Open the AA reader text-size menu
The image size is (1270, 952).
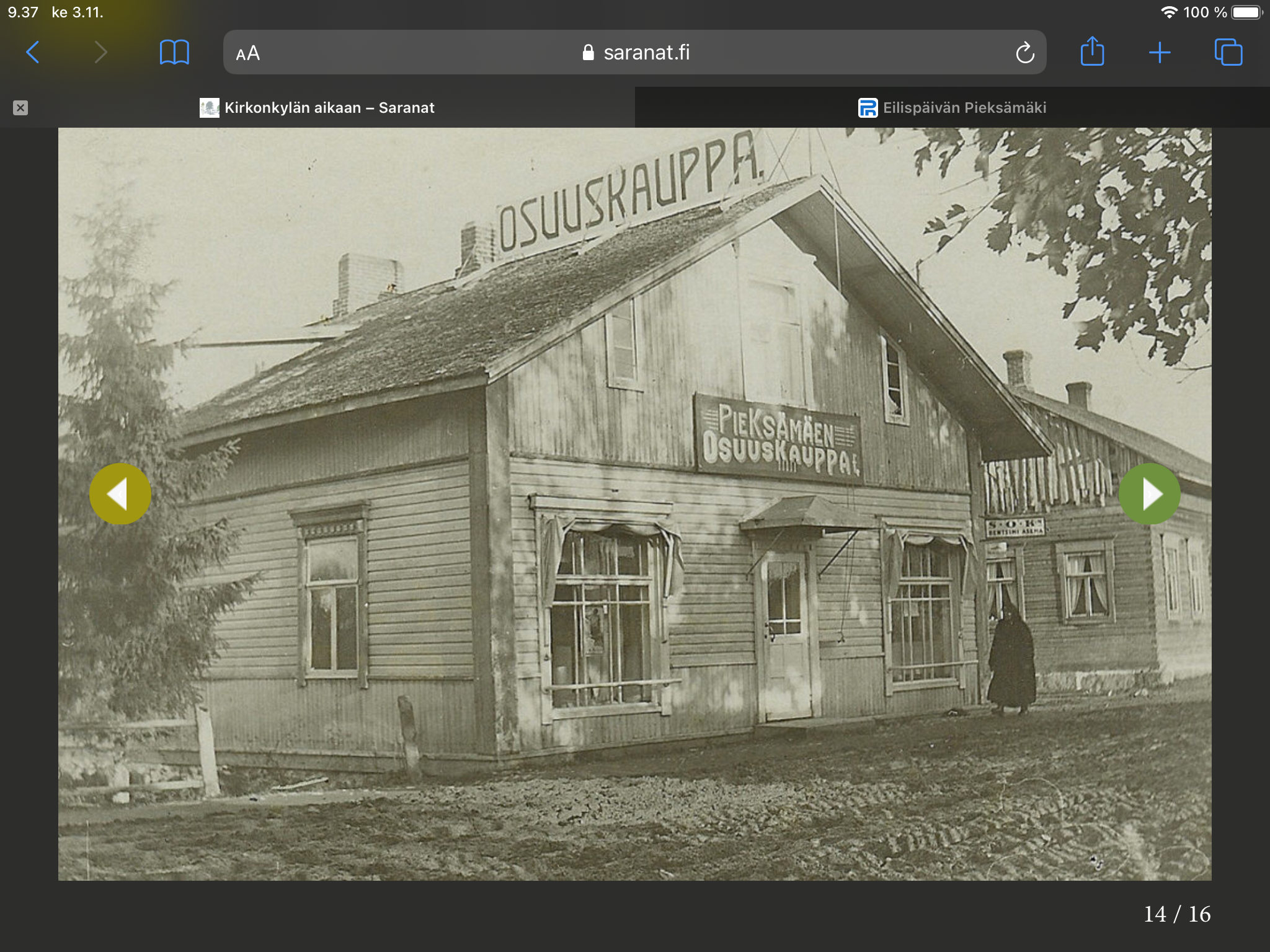[x=248, y=53]
